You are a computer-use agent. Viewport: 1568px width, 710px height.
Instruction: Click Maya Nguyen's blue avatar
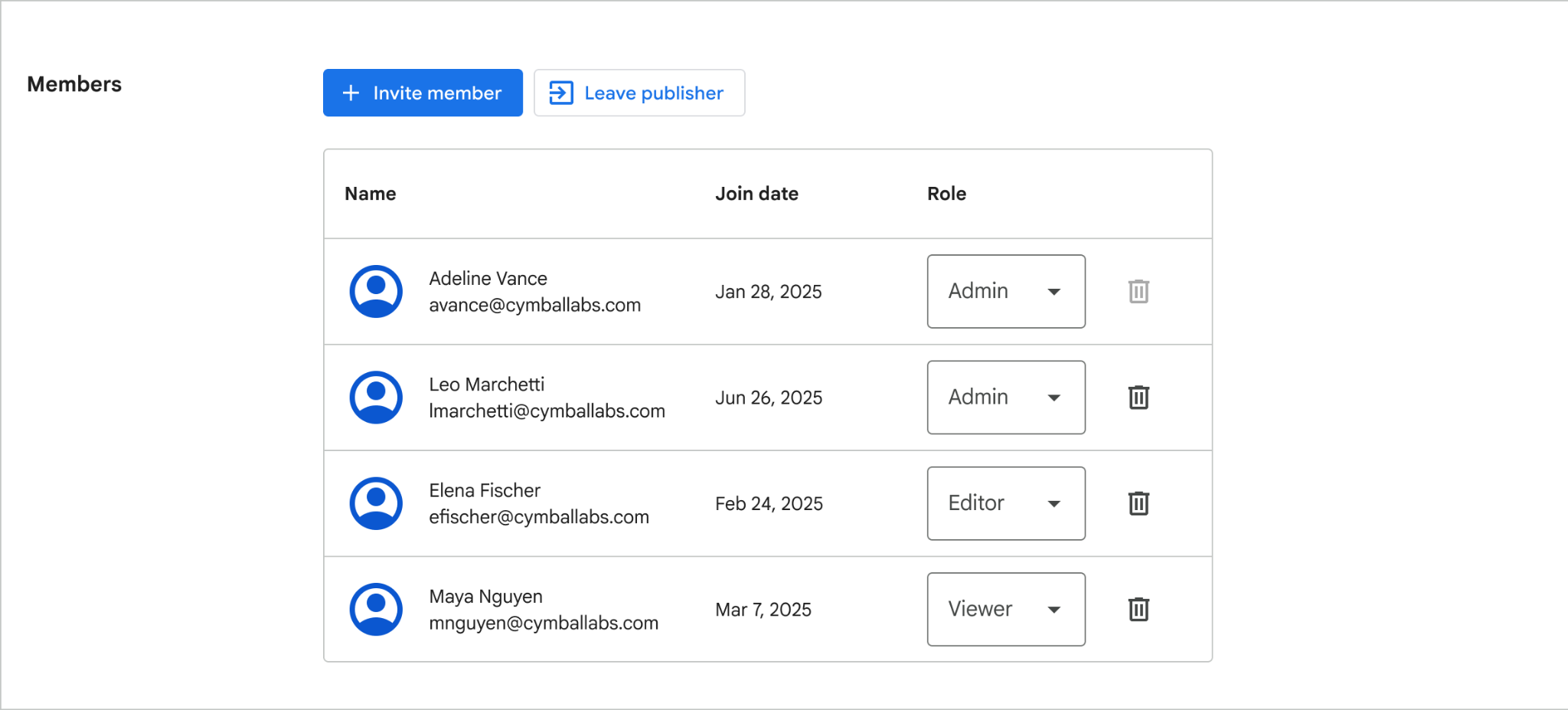pos(376,609)
